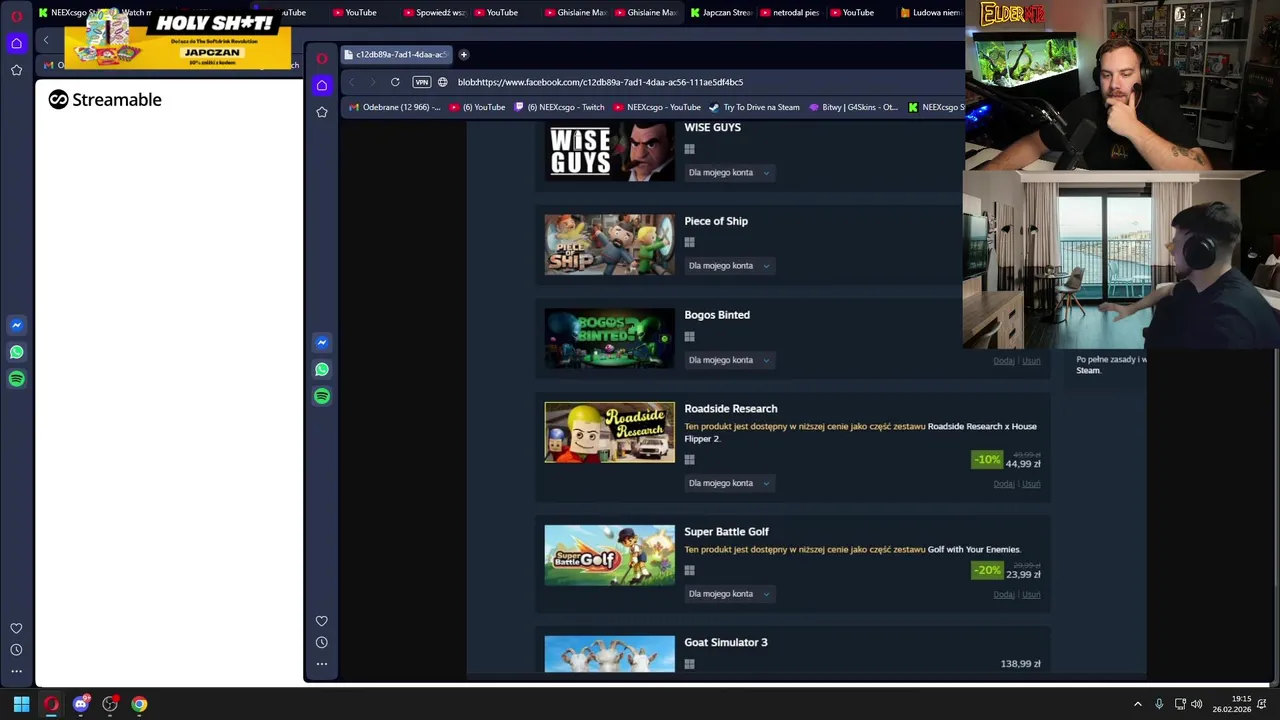Open '(6) YouTube' bookmark
The image size is (1280, 720).
tap(477, 107)
